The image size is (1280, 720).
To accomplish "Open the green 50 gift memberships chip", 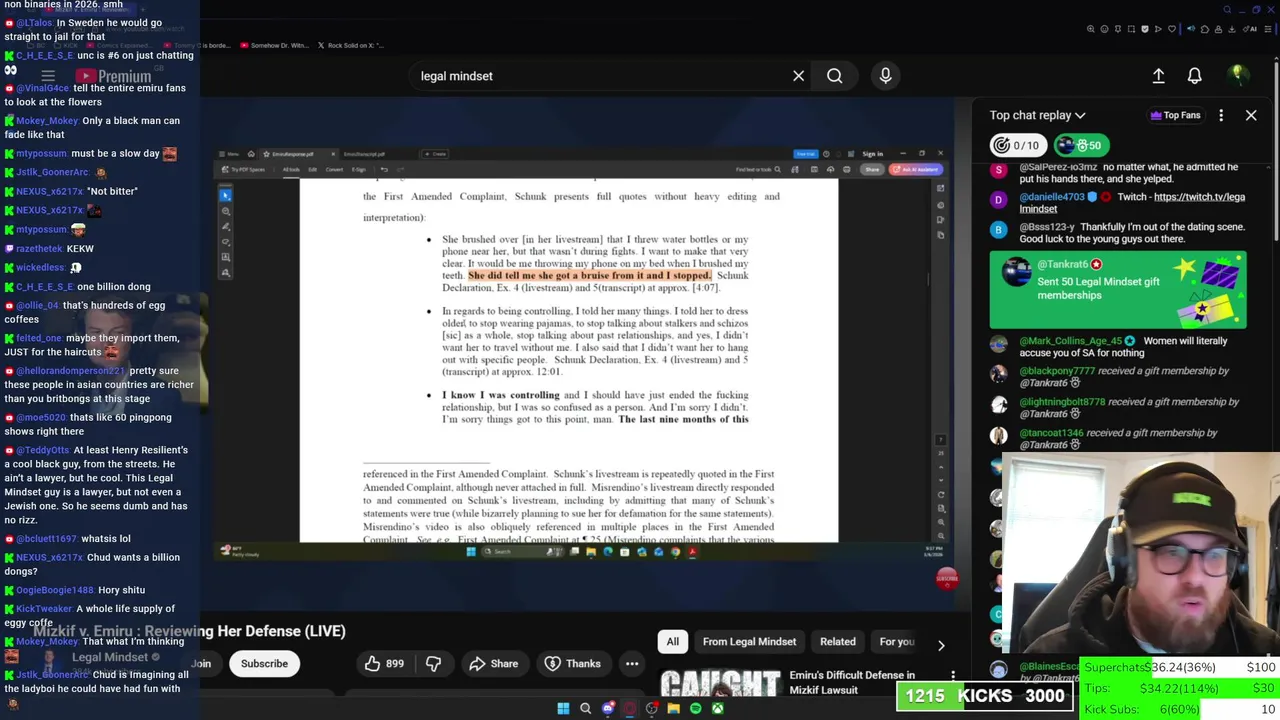I will 1081,145.
